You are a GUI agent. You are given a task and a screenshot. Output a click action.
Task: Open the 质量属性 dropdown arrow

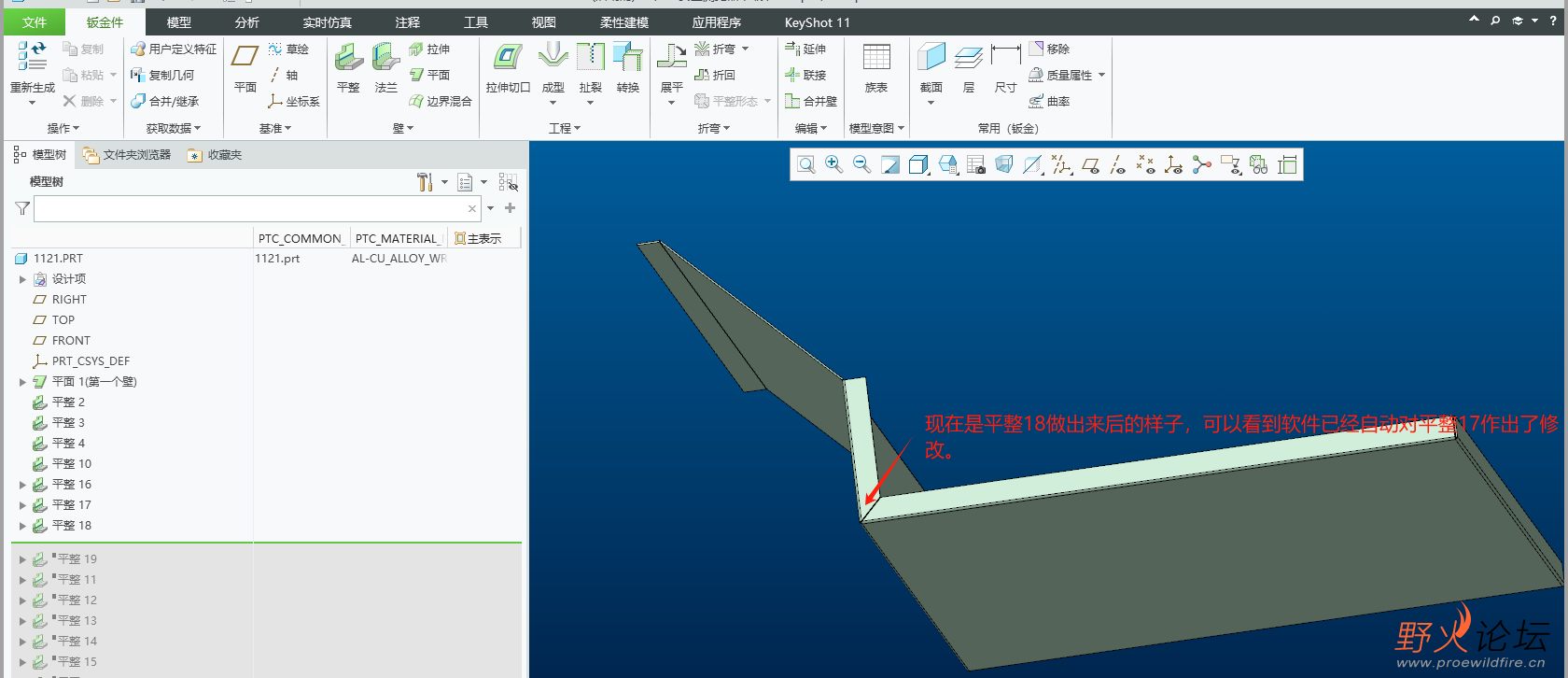pos(1101,75)
